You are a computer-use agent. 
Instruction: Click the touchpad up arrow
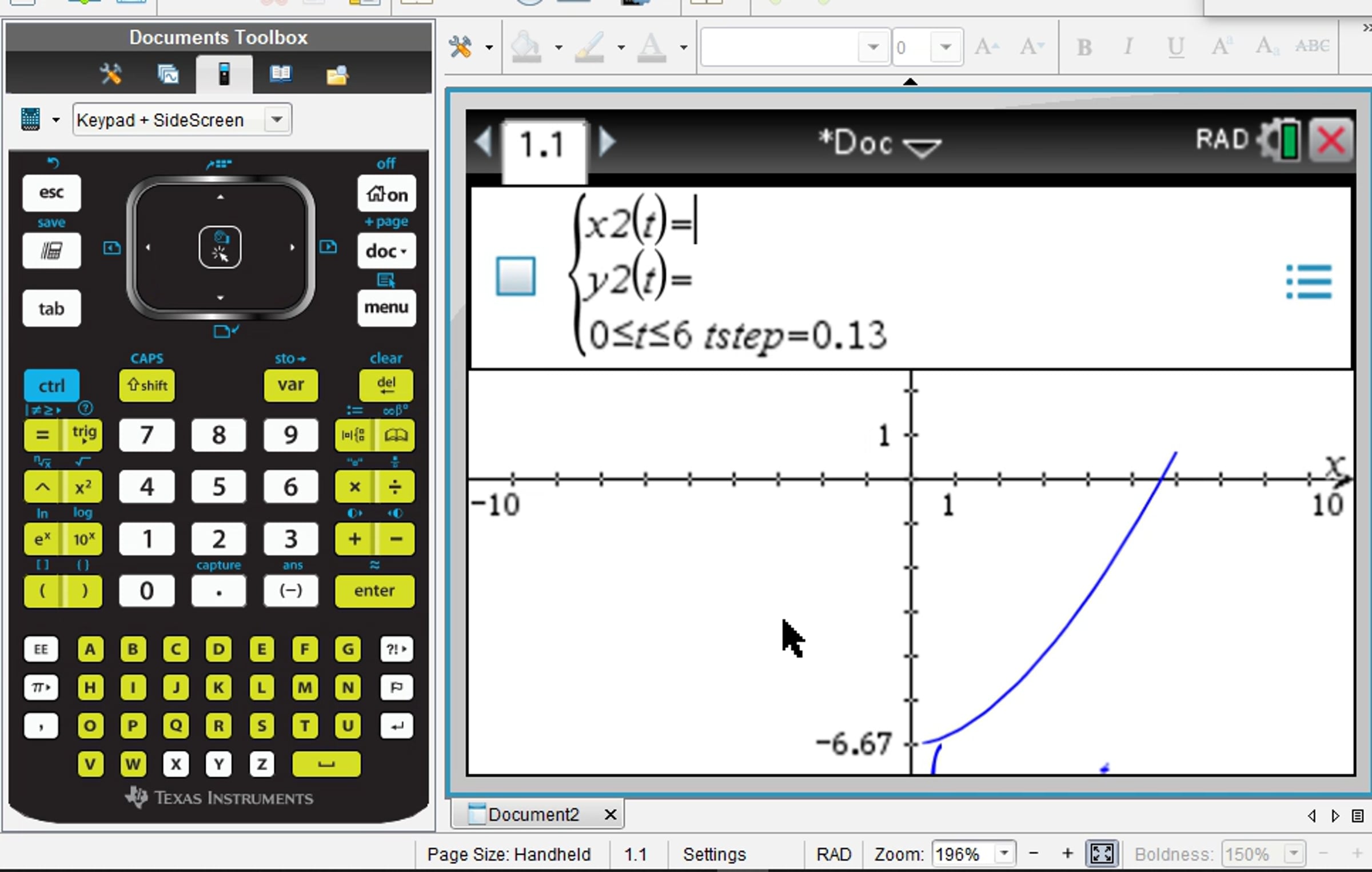[221, 197]
